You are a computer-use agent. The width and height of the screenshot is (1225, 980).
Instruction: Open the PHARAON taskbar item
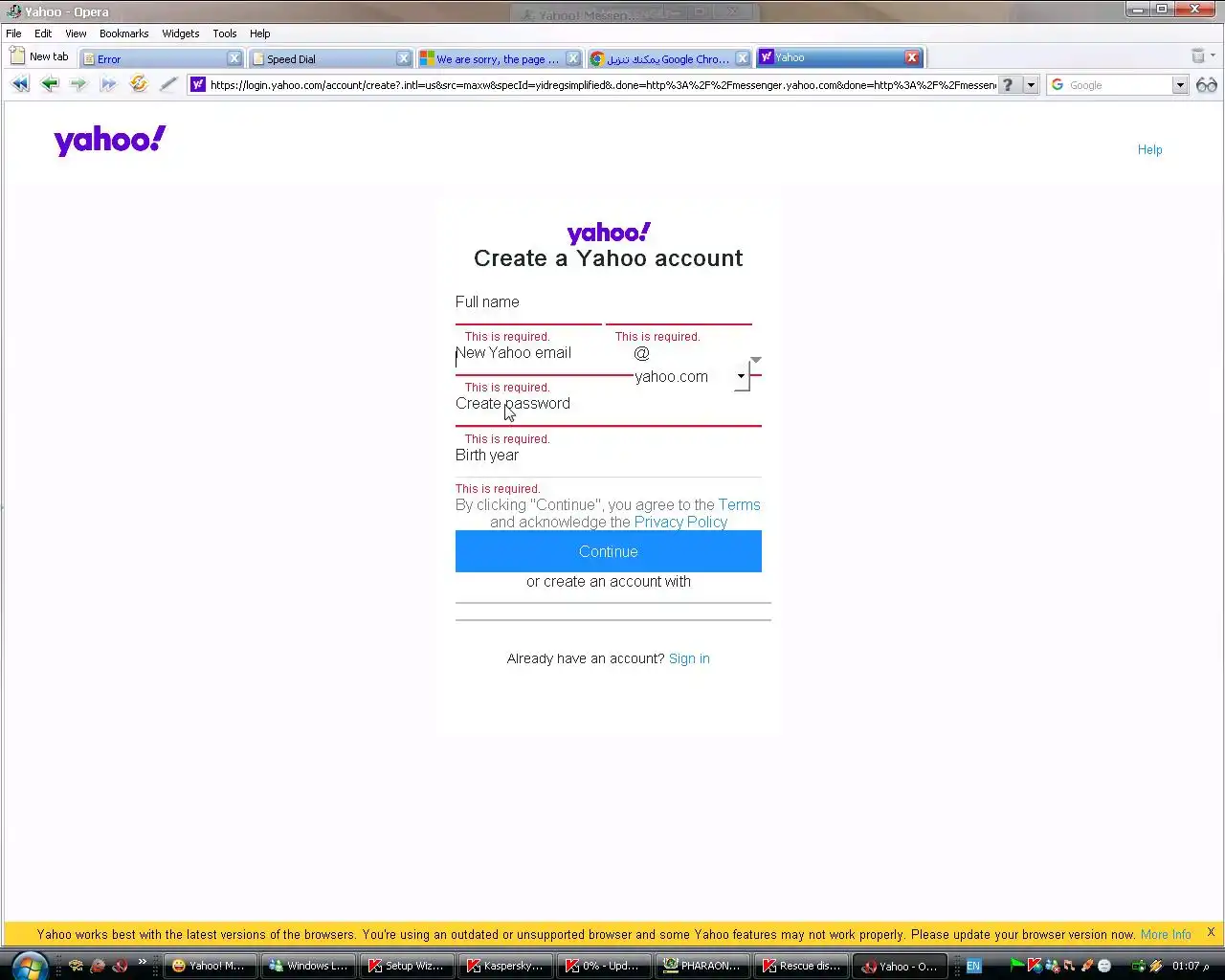(703, 966)
